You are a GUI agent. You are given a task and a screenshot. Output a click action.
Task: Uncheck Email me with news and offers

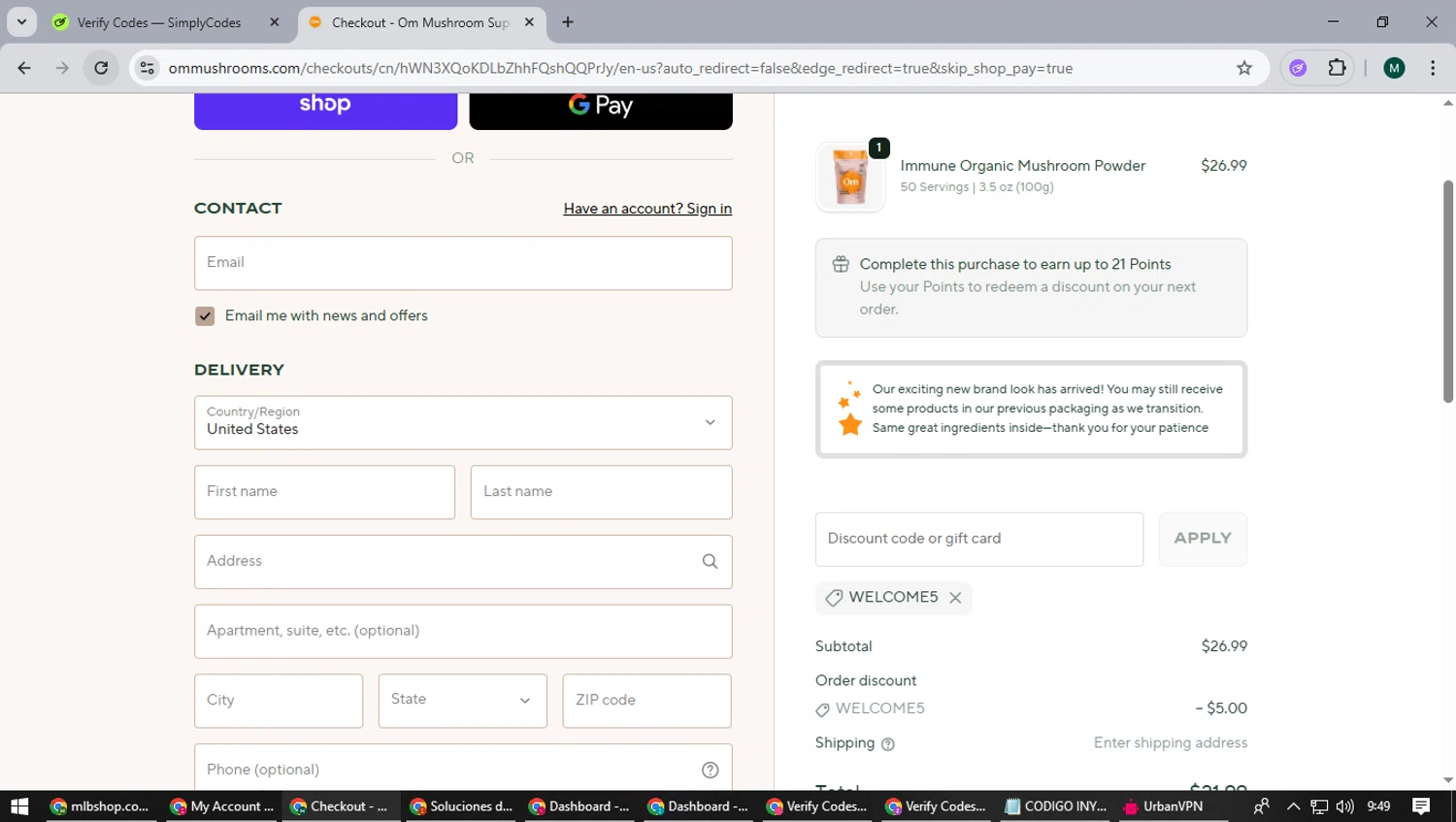[x=205, y=316]
